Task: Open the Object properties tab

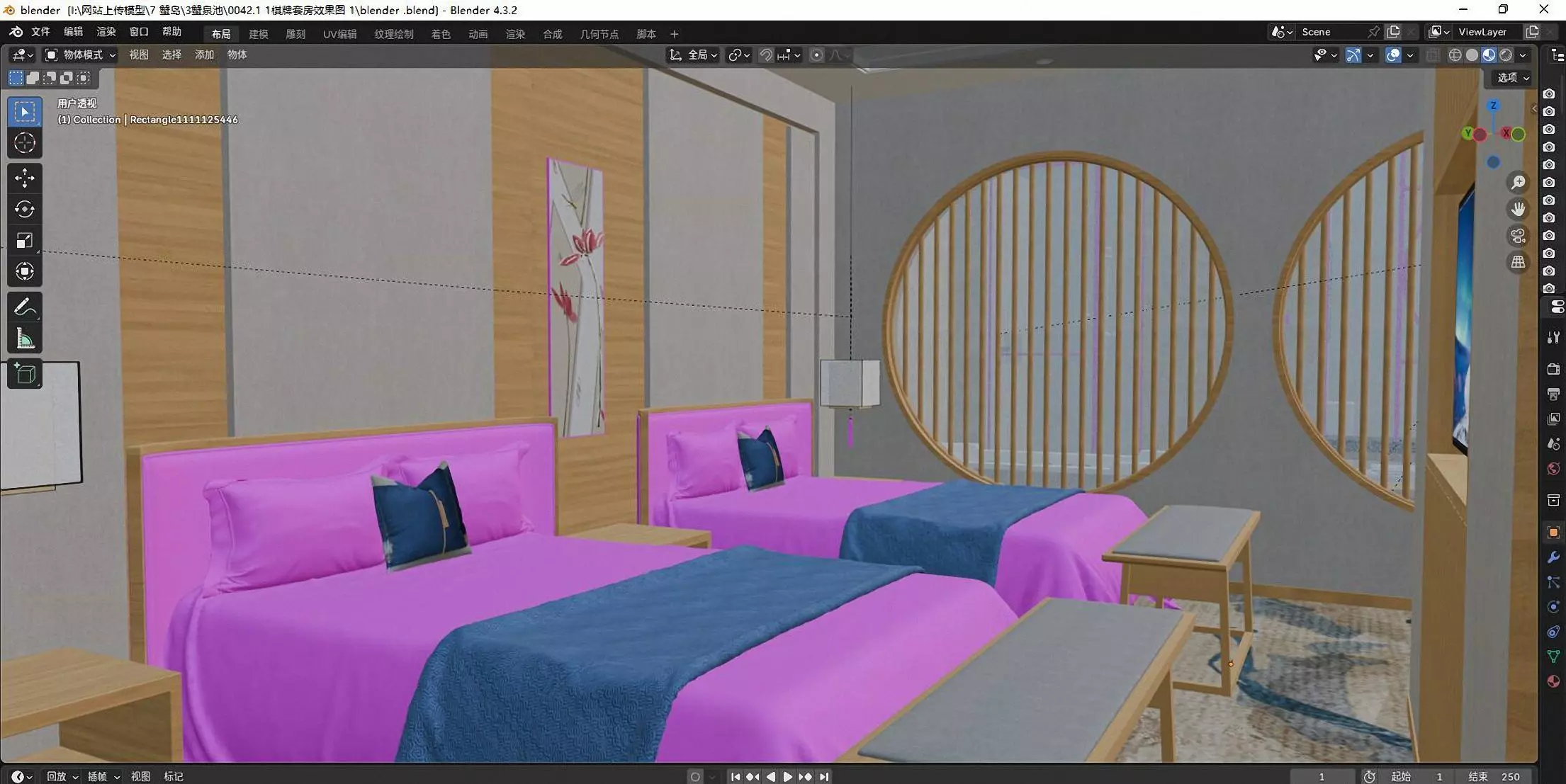Action: click(1553, 532)
